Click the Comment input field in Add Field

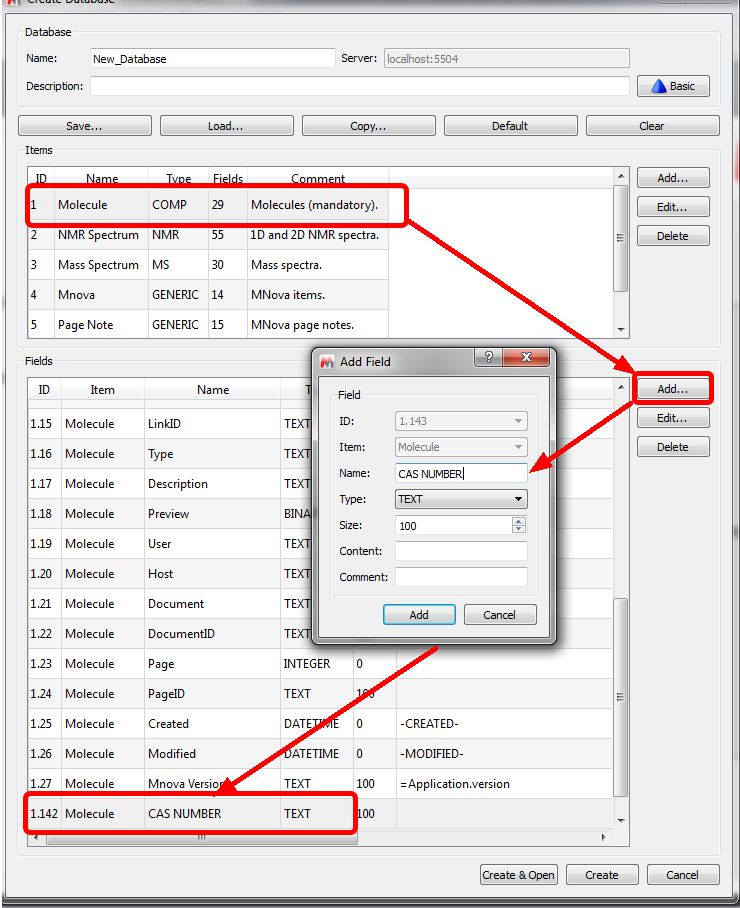(x=461, y=577)
